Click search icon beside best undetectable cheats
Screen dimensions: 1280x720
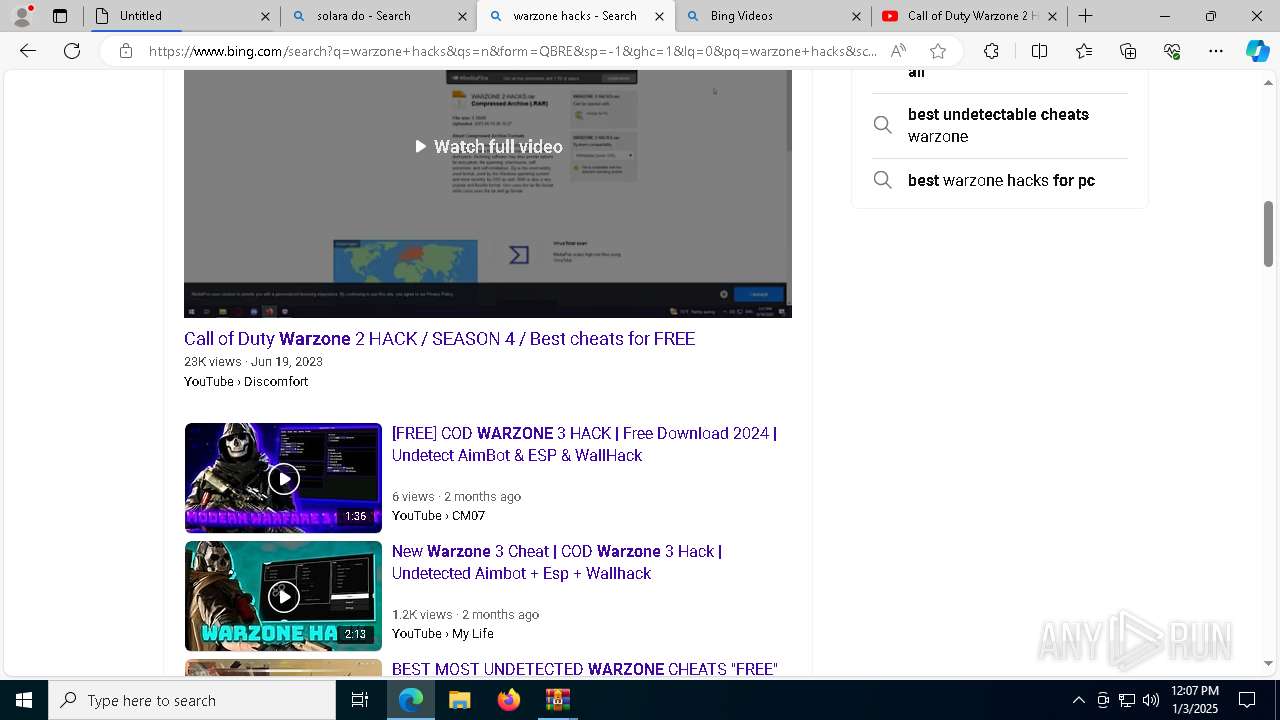[882, 125]
